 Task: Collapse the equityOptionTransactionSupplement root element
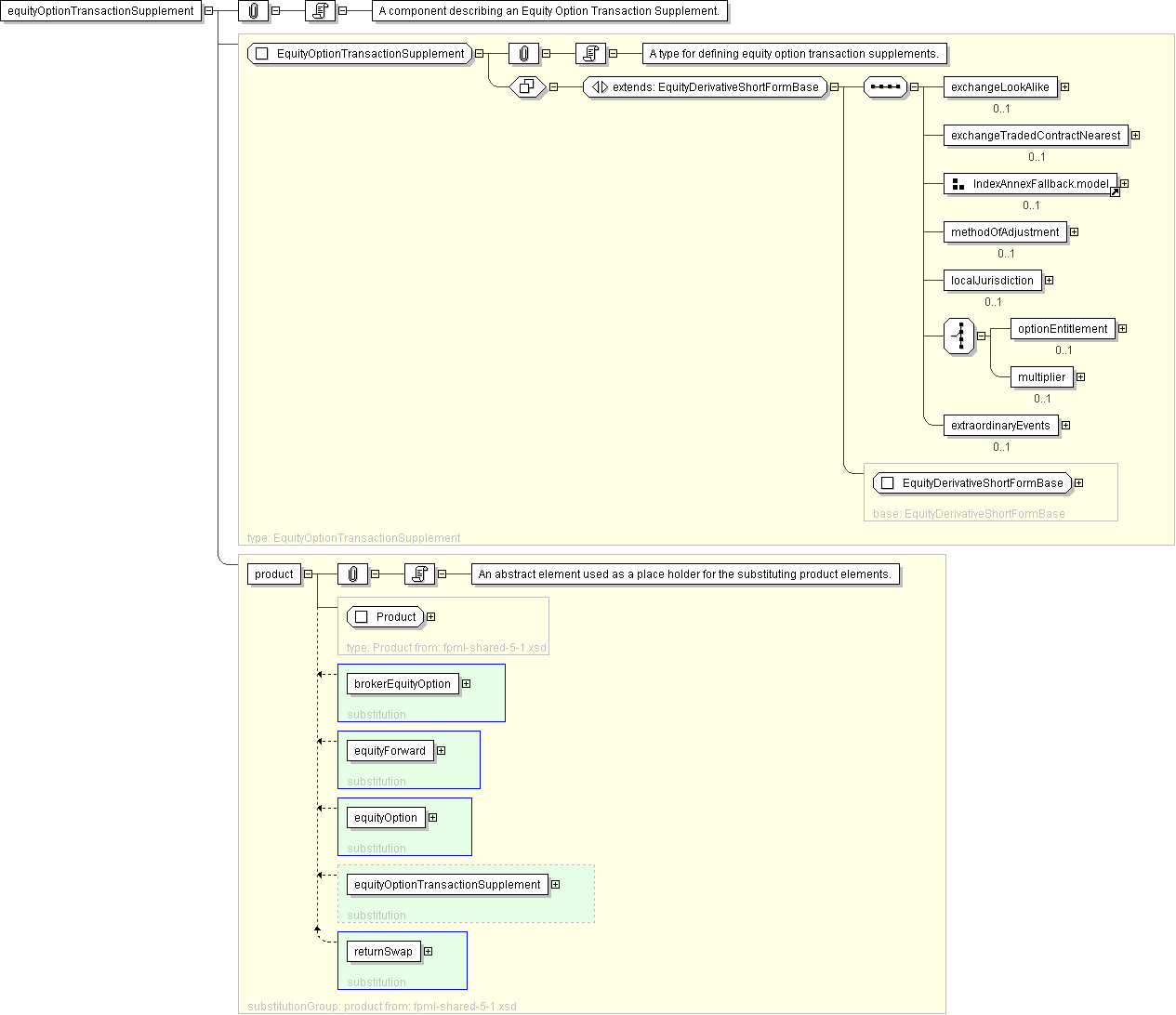[208, 11]
